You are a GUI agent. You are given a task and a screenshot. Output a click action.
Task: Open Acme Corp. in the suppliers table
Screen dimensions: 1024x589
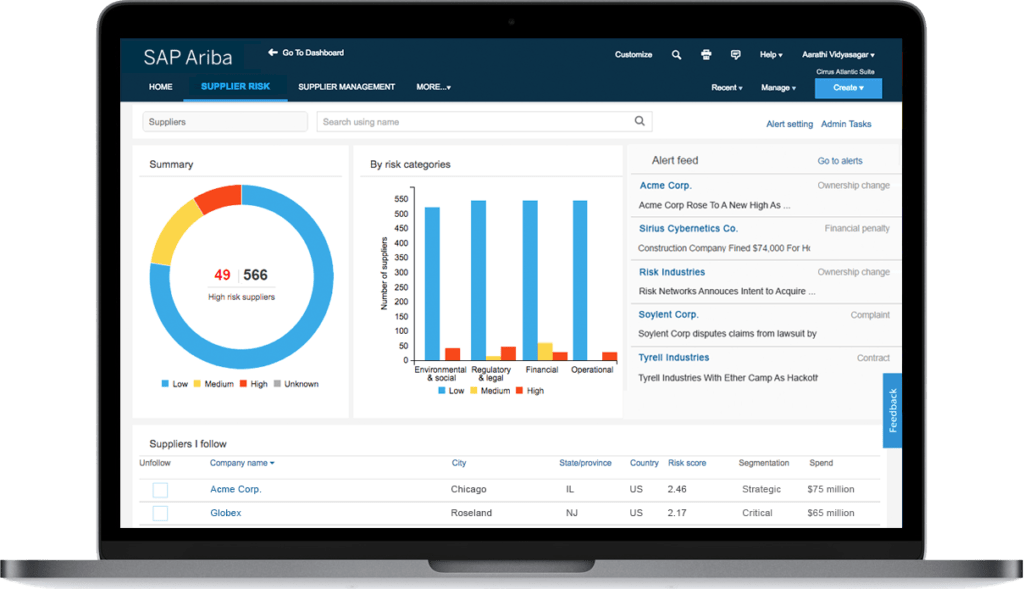[x=236, y=489]
